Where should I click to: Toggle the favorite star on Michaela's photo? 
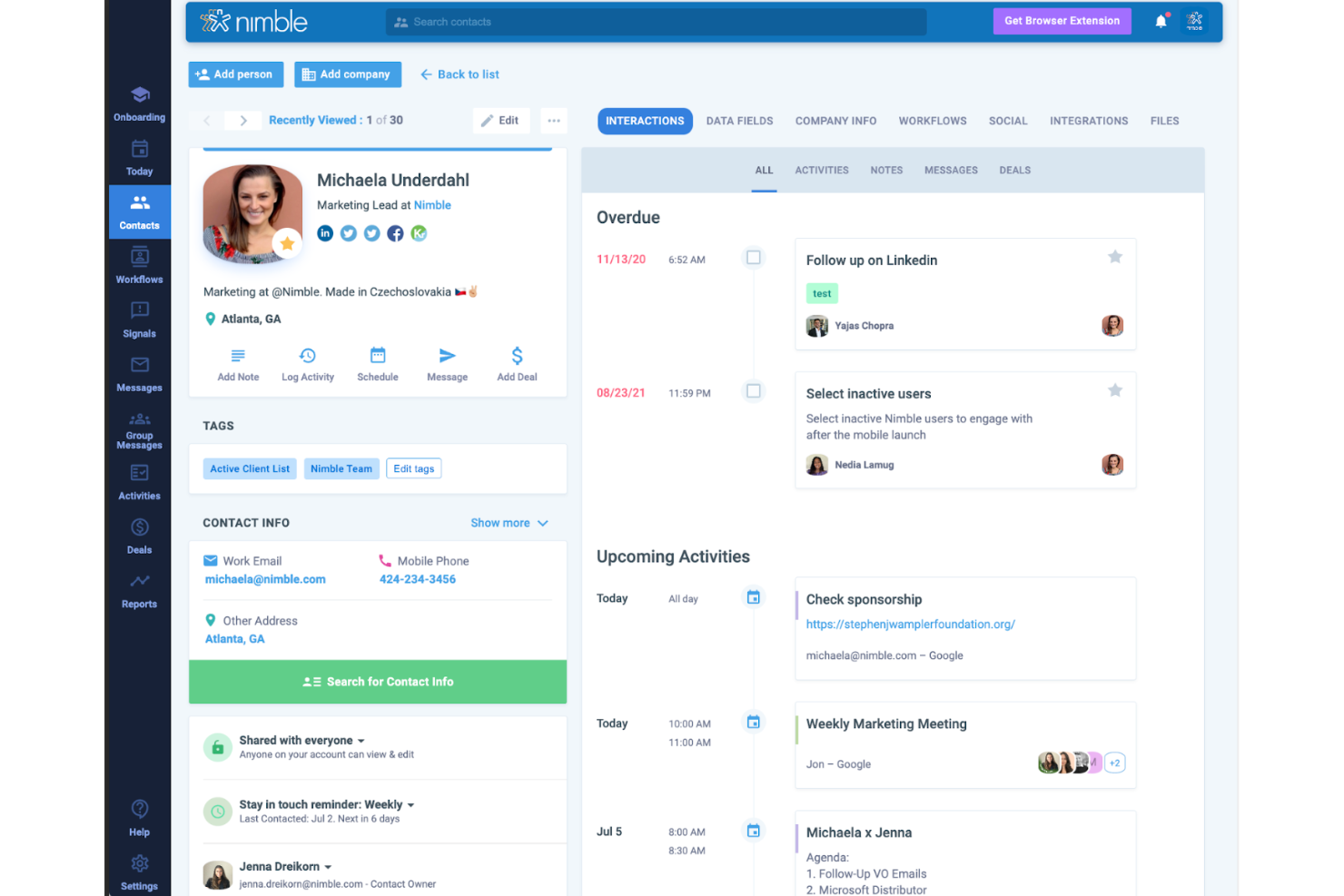click(x=287, y=243)
